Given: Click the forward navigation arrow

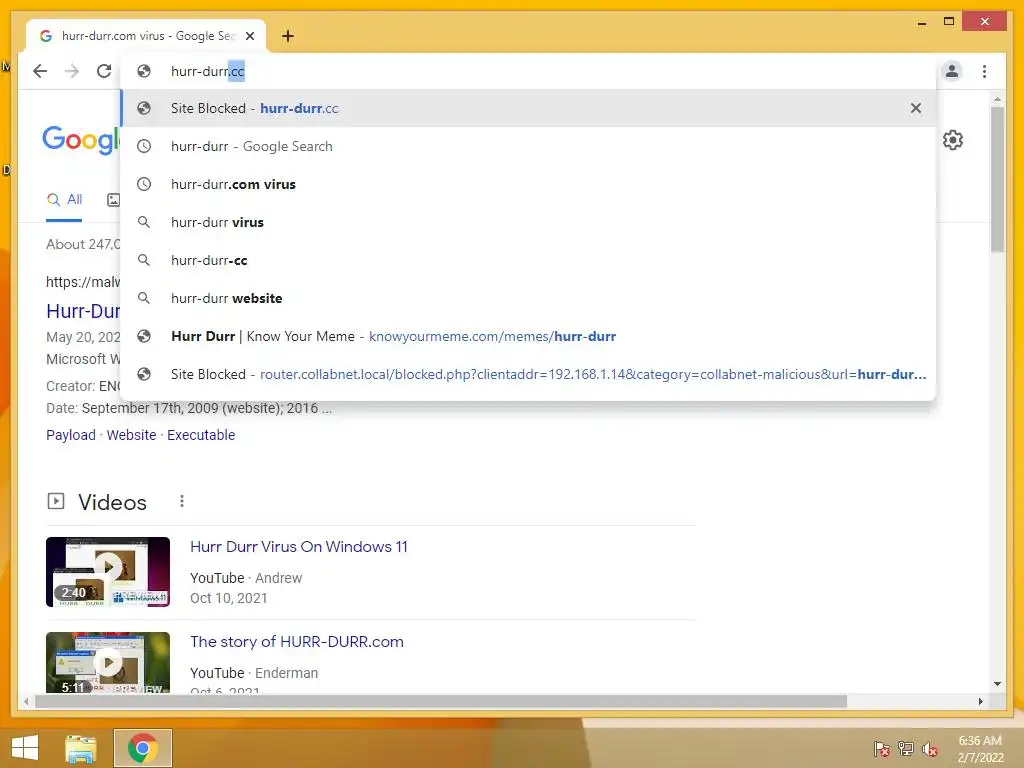Looking at the screenshot, I should (72, 71).
